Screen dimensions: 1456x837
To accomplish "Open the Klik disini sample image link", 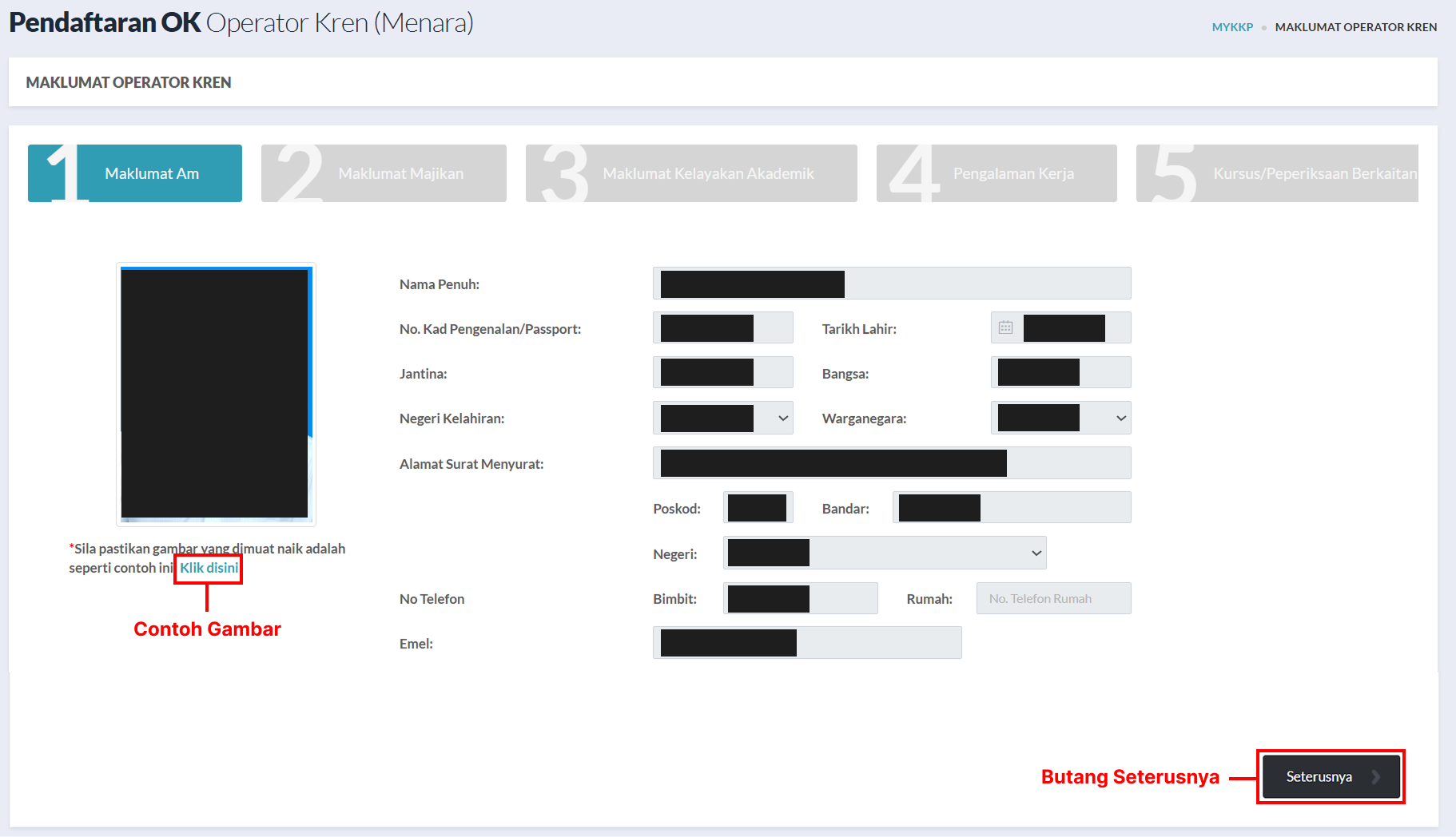I will pos(209,568).
